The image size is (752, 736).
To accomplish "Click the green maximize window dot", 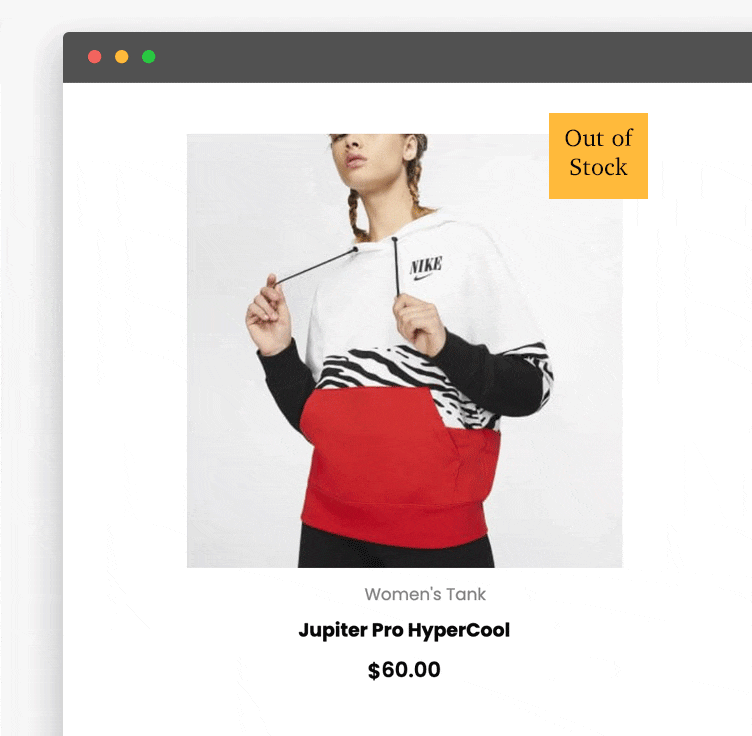I will click(x=149, y=57).
